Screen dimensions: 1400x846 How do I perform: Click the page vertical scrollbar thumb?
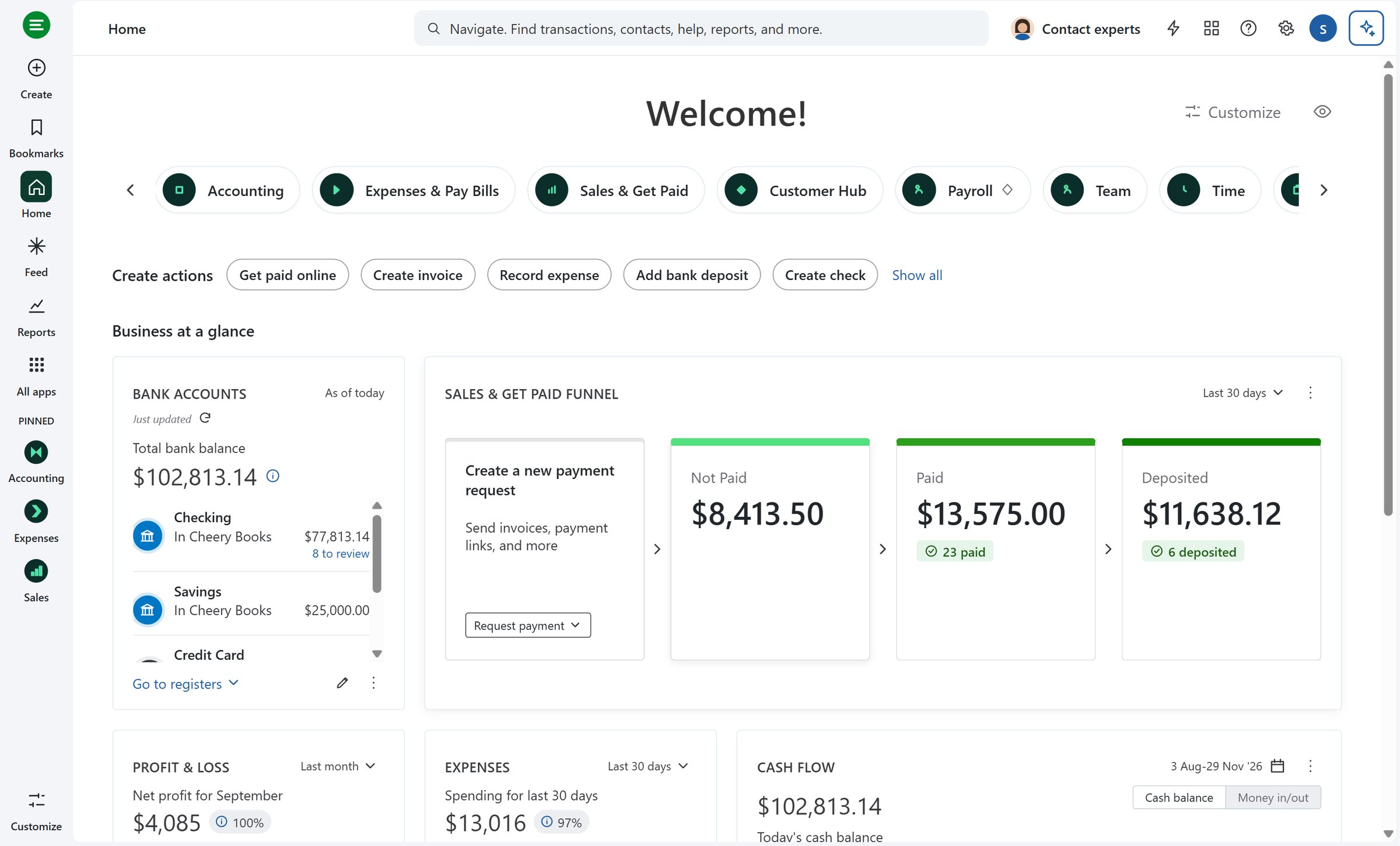1388,295
